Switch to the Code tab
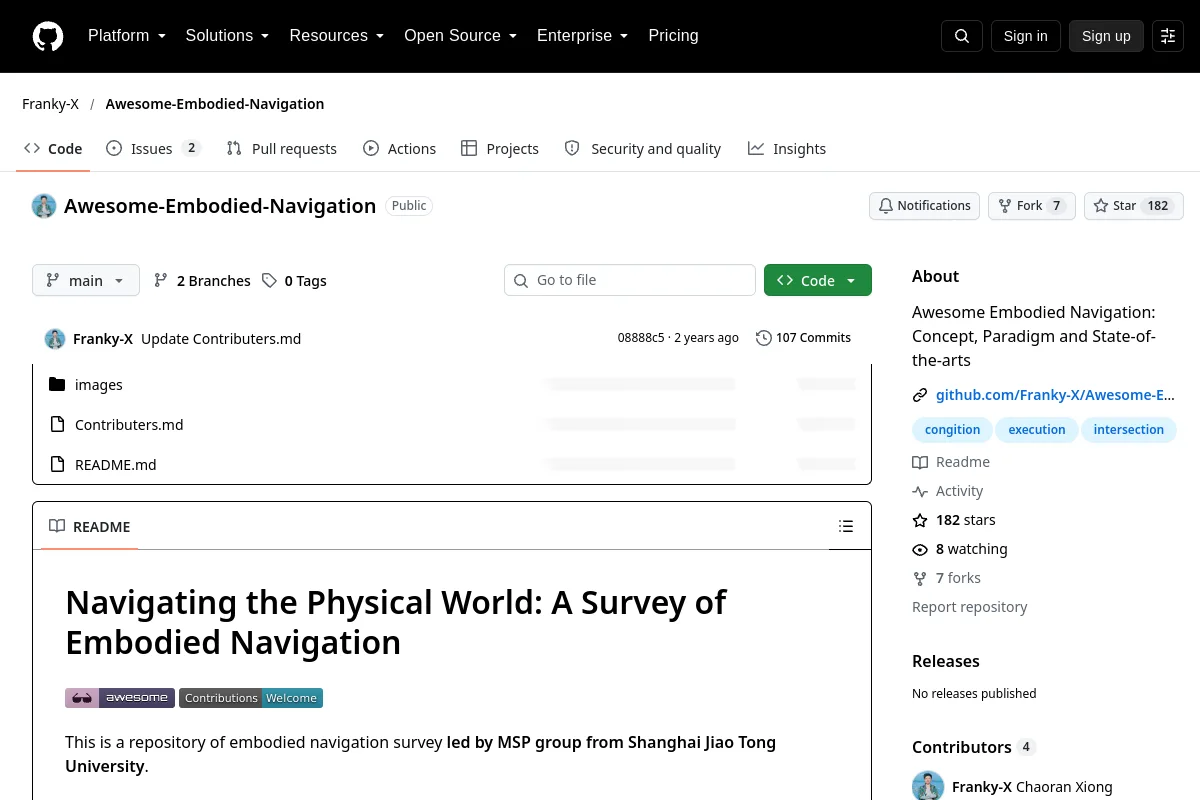 tap(54, 149)
